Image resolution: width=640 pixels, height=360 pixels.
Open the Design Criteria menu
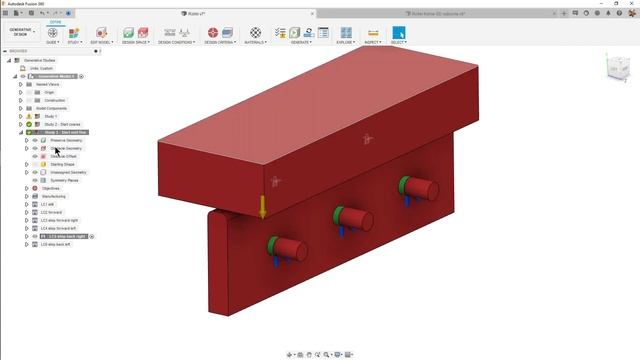click(220, 42)
